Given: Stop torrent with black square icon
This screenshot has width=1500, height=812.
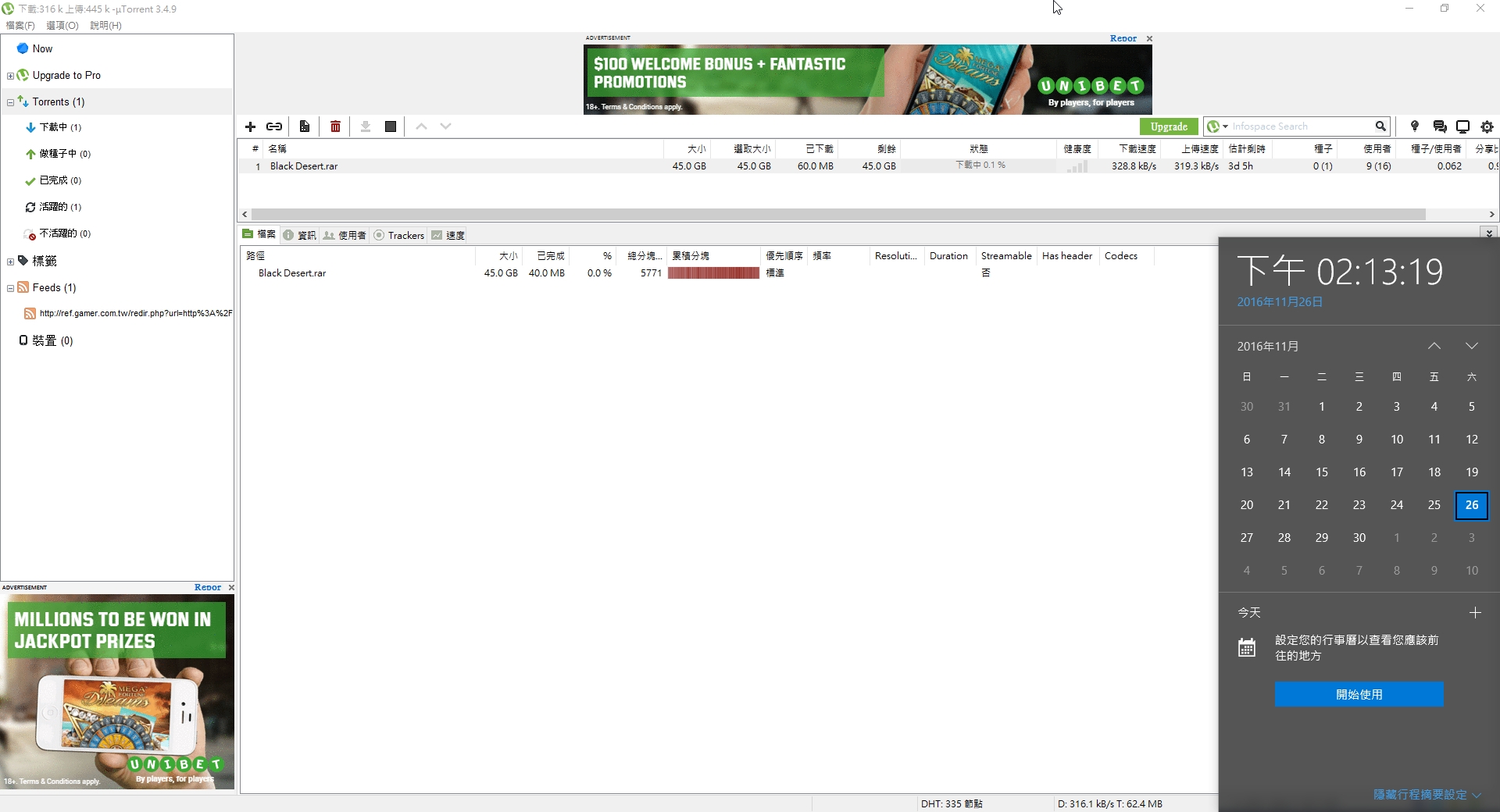Looking at the screenshot, I should pos(391,126).
